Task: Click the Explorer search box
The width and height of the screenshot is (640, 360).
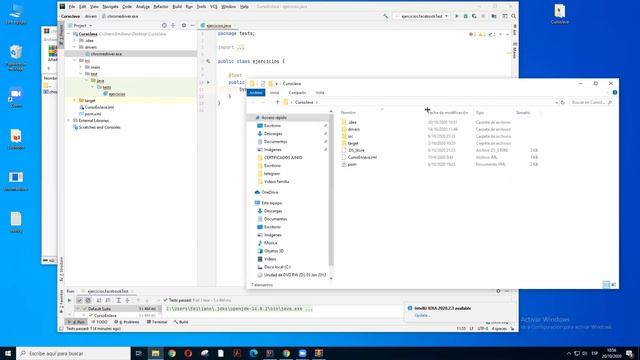Action: click(591, 102)
